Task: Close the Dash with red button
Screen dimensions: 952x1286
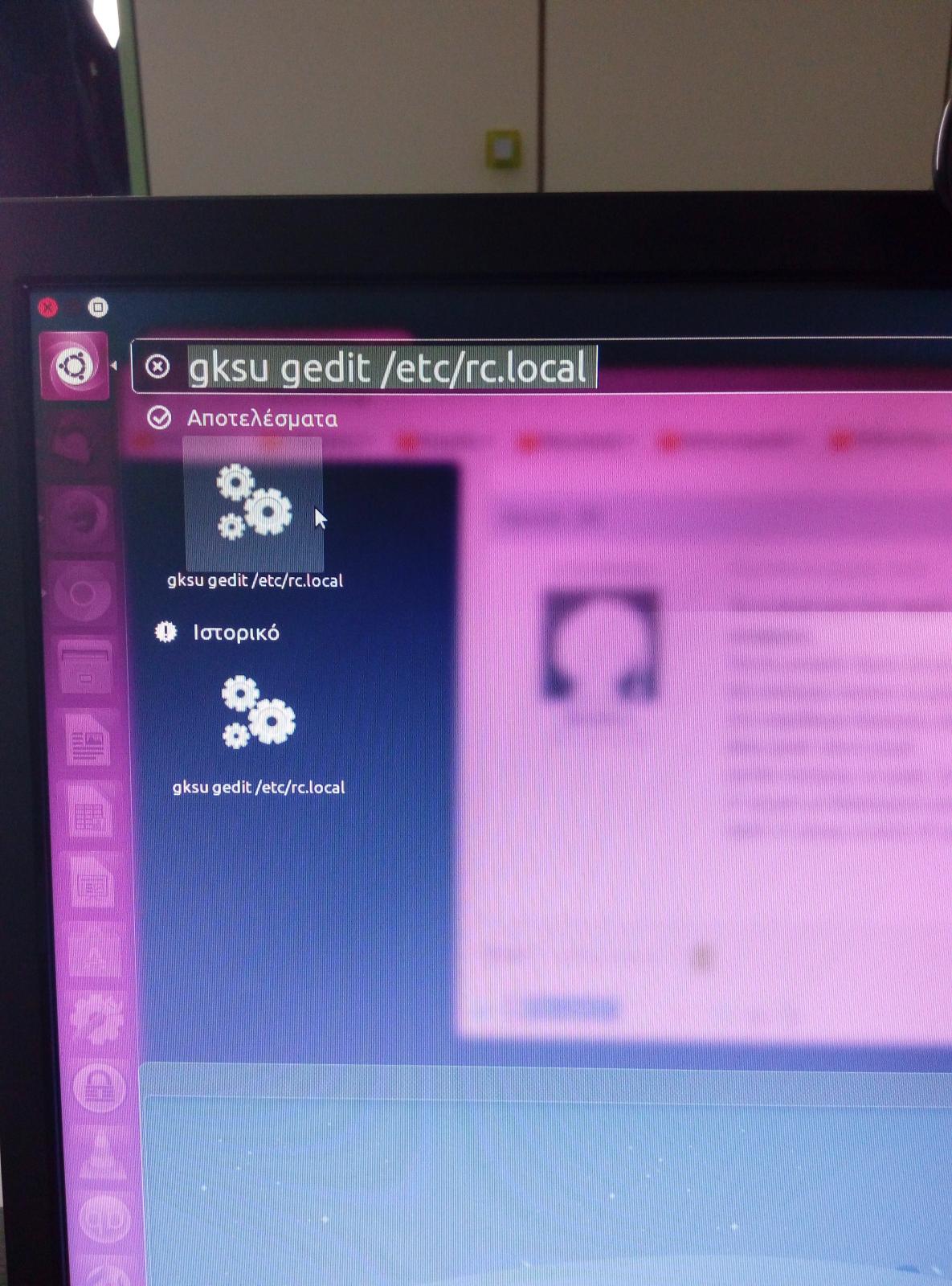Action: point(48,307)
